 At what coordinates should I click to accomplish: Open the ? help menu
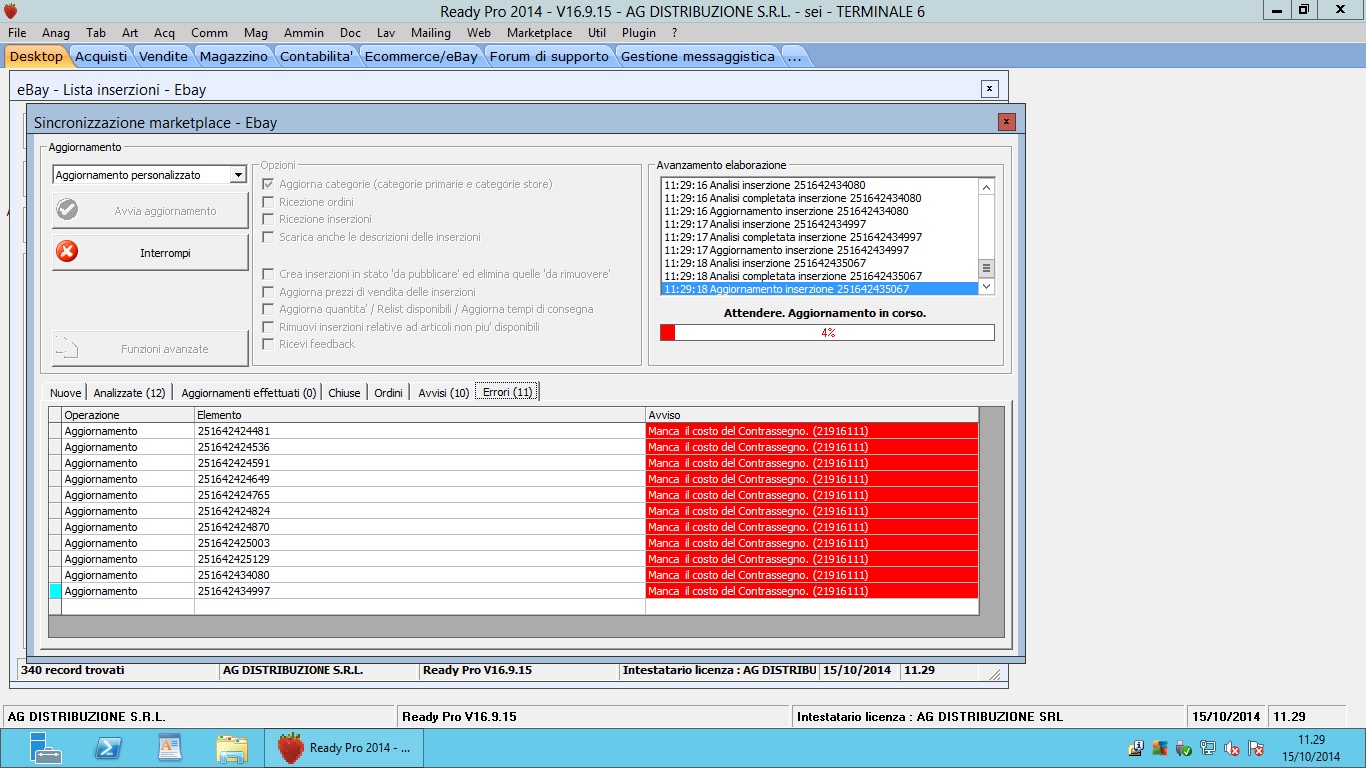coord(675,33)
